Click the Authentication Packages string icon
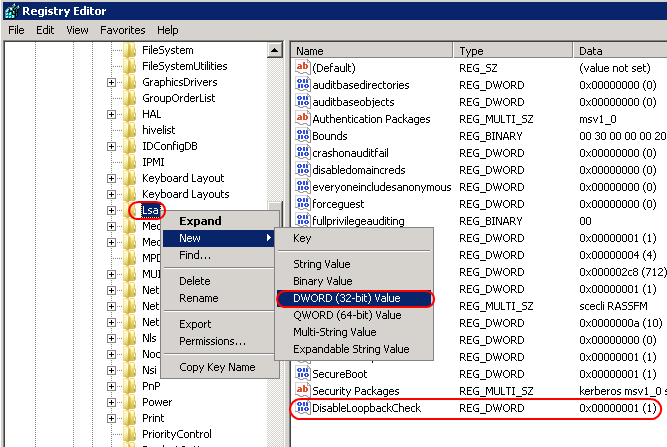Screen dimensions: 667x447 click(303, 118)
